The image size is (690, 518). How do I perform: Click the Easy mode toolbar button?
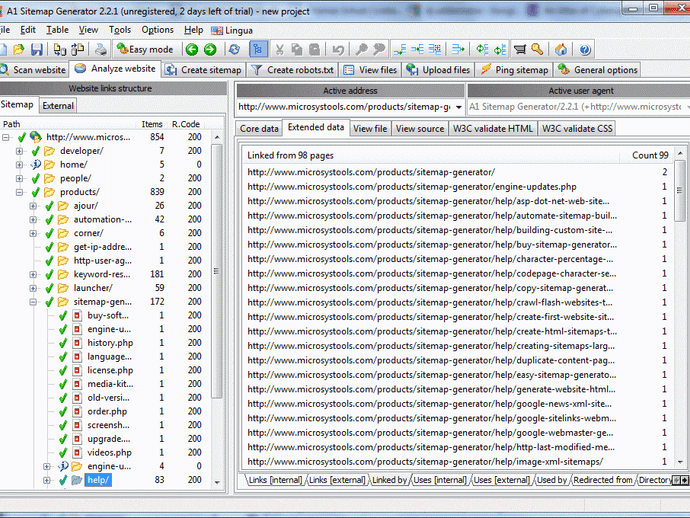pos(145,49)
